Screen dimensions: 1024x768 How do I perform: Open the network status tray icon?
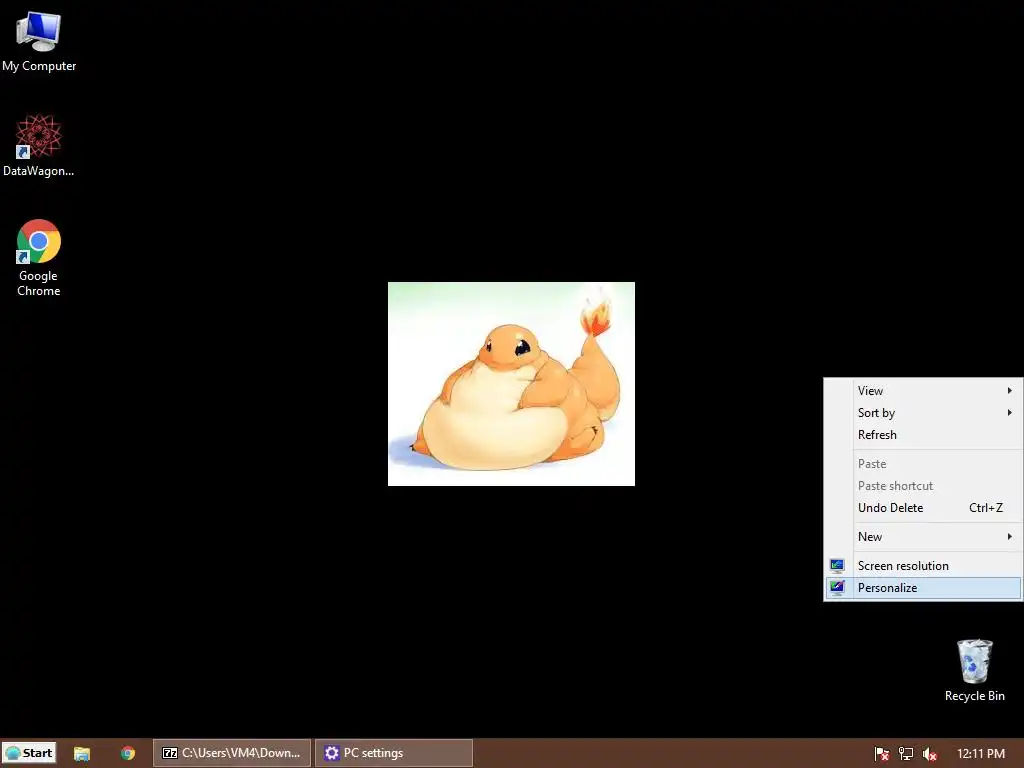coord(906,754)
